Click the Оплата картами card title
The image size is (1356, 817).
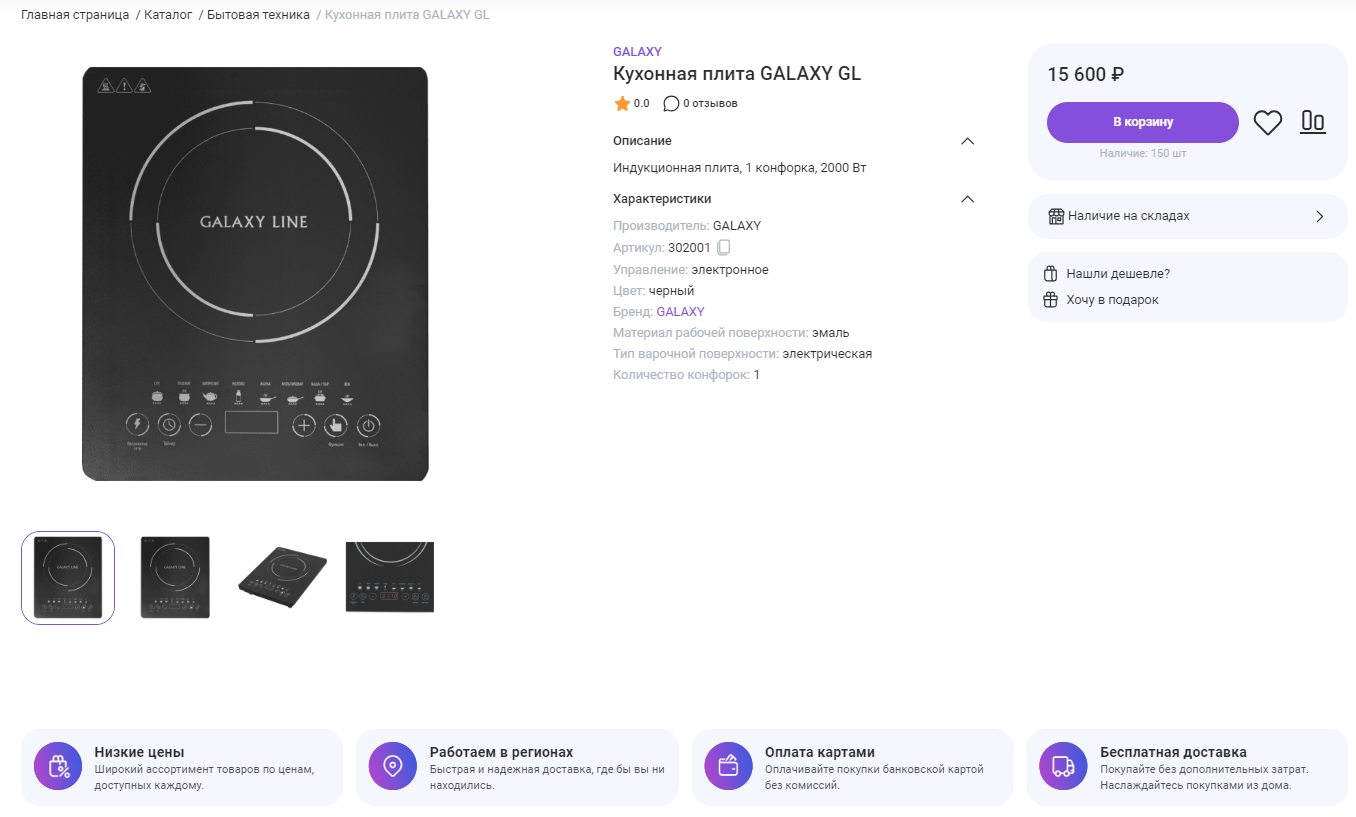click(820, 752)
